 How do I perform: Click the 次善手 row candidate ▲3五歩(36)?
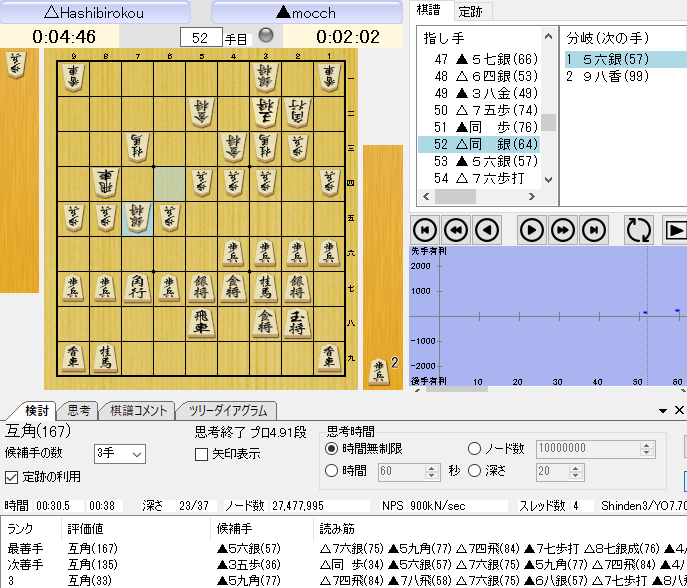click(x=249, y=564)
